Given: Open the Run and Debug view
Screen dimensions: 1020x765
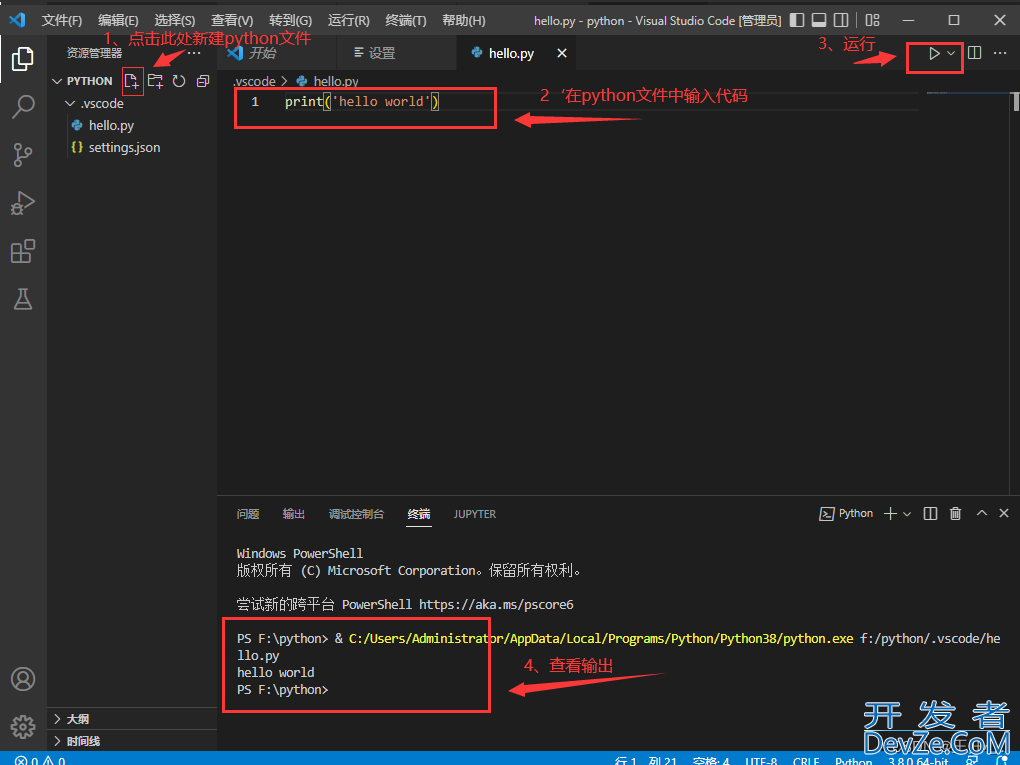Looking at the screenshot, I should click(23, 203).
